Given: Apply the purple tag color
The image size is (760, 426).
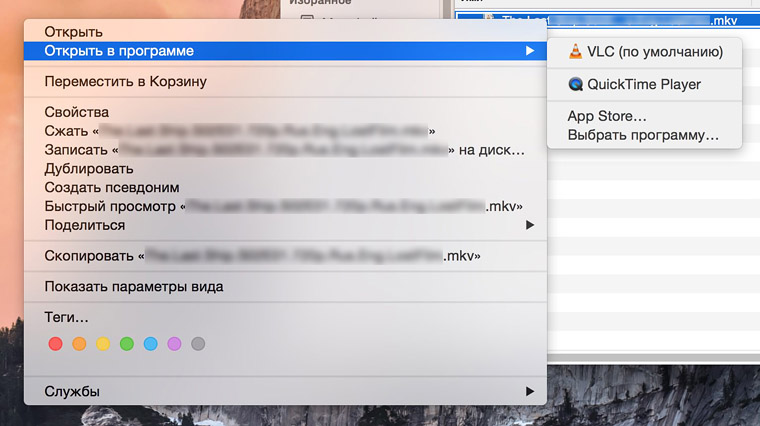Looking at the screenshot, I should pos(174,344).
